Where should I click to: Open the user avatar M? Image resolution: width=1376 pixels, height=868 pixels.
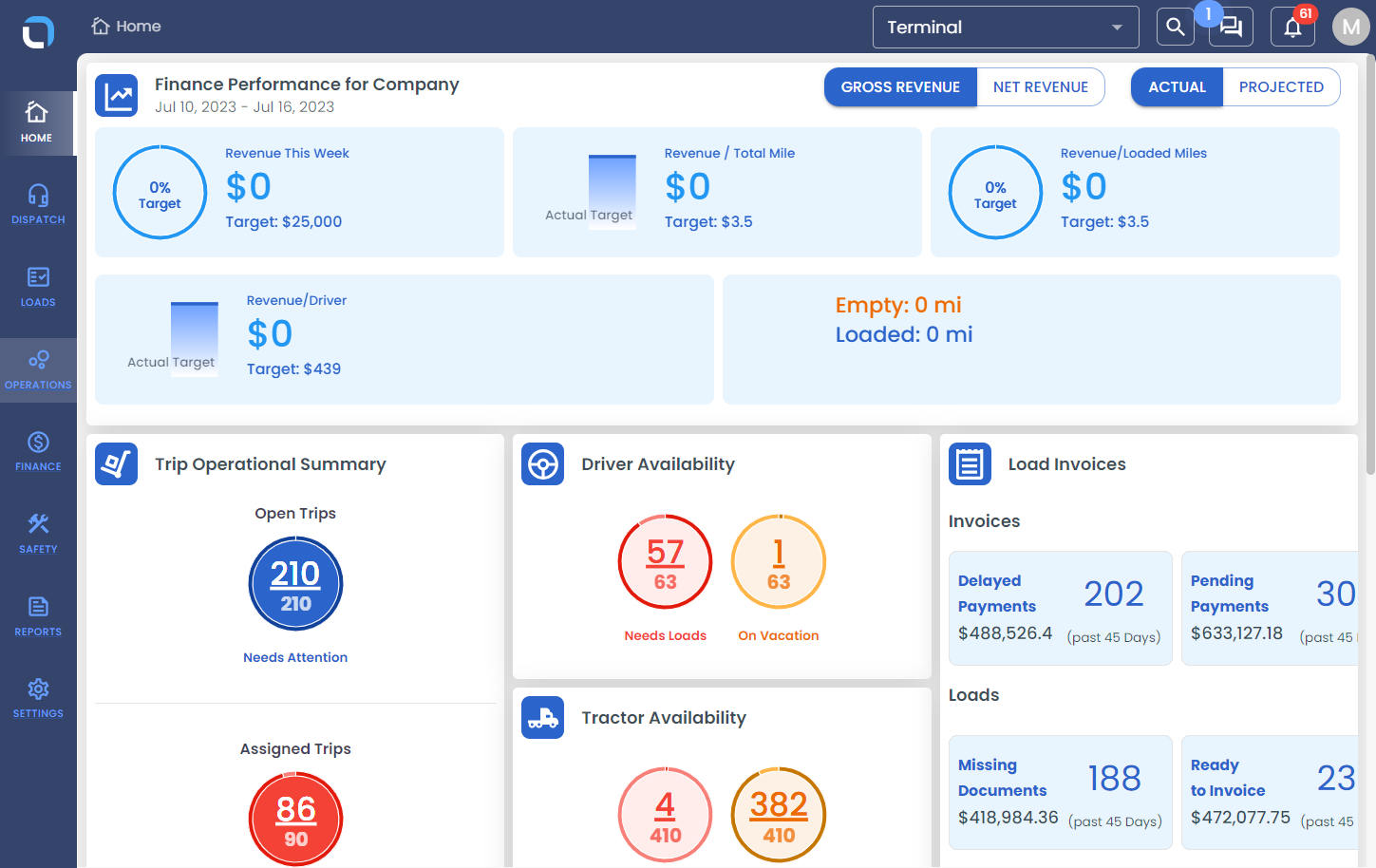click(x=1350, y=27)
